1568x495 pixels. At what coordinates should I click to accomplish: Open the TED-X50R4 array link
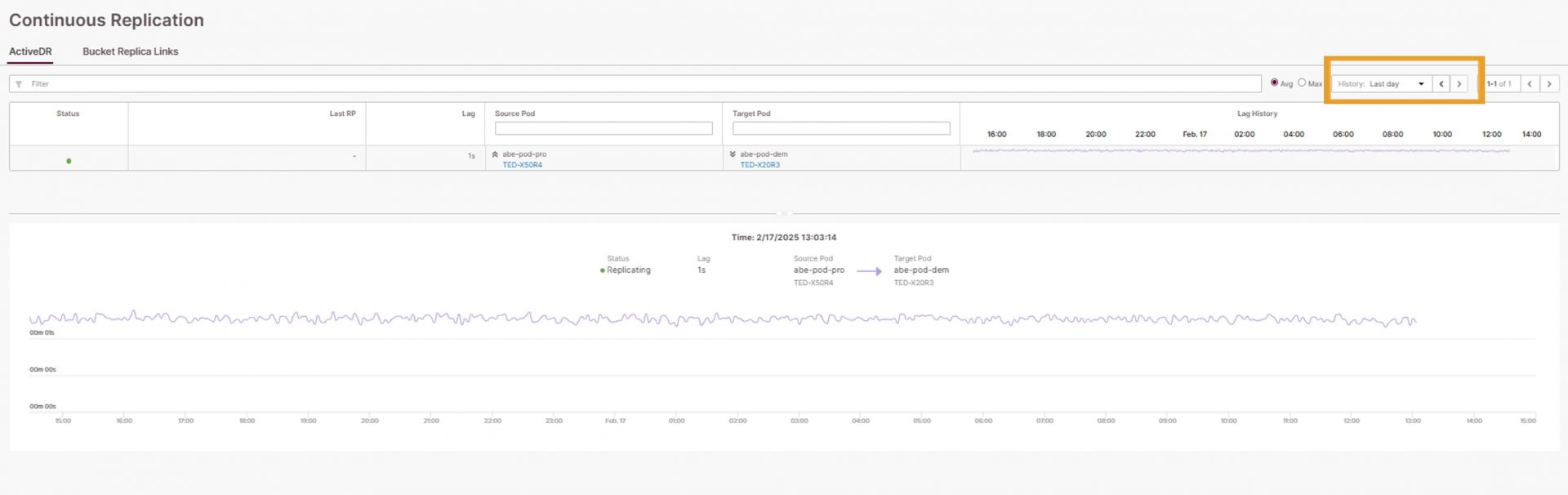click(522, 165)
